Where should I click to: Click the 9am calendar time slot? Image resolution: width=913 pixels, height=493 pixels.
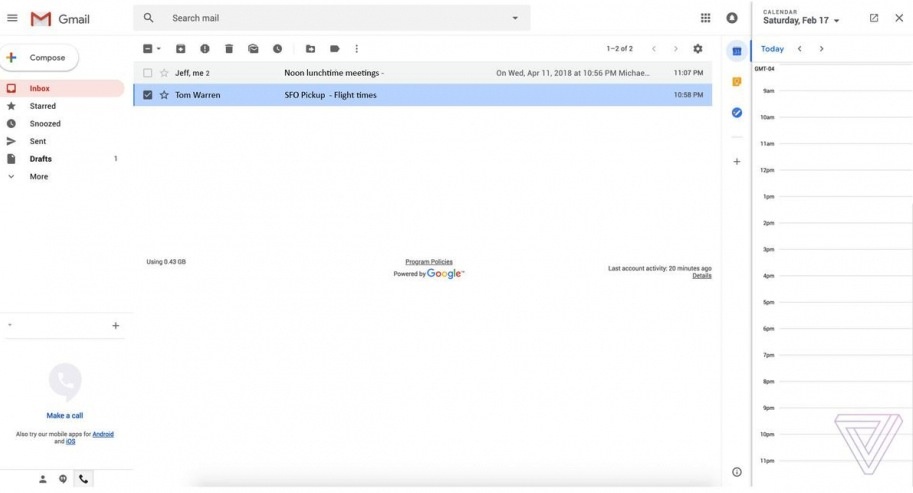pos(845,104)
